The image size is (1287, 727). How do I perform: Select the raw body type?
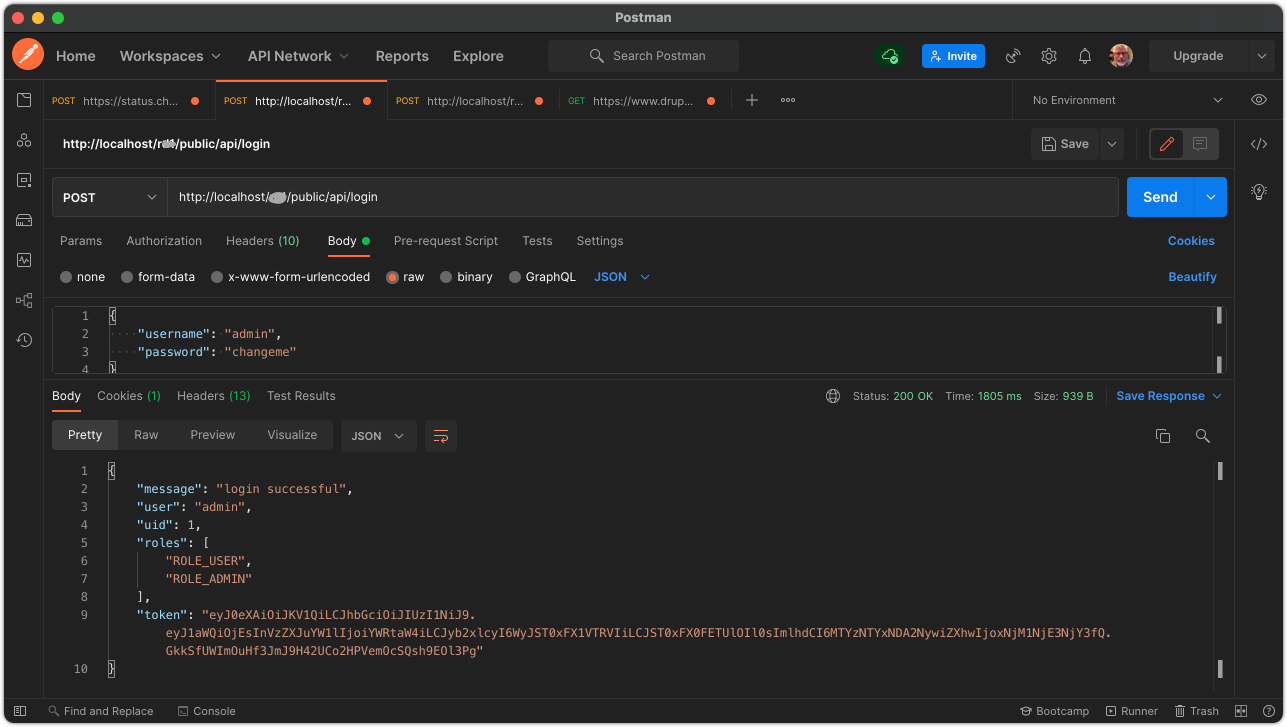pyautogui.click(x=405, y=276)
